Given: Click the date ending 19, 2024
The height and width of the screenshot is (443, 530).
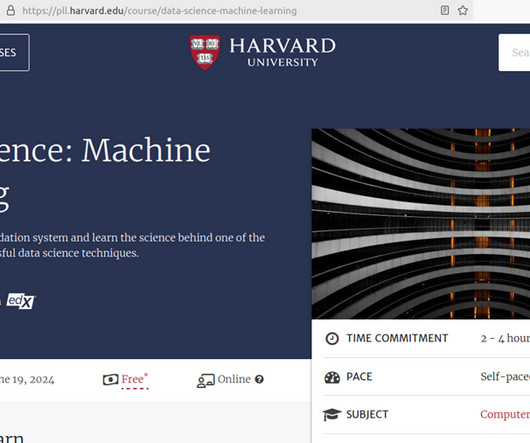Looking at the screenshot, I should (x=27, y=380).
